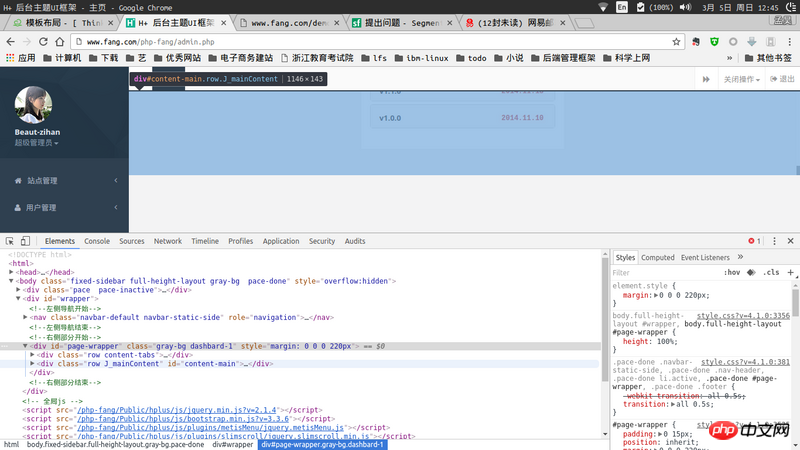Open the bootstrap.min.js script link
This screenshot has height=450, width=800.
click(183, 419)
